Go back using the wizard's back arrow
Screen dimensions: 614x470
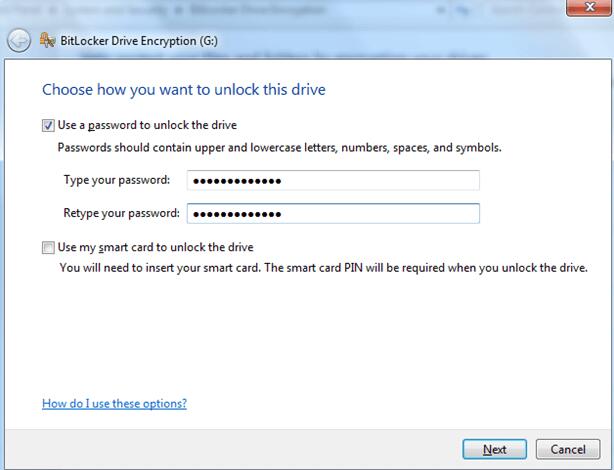click(18, 41)
